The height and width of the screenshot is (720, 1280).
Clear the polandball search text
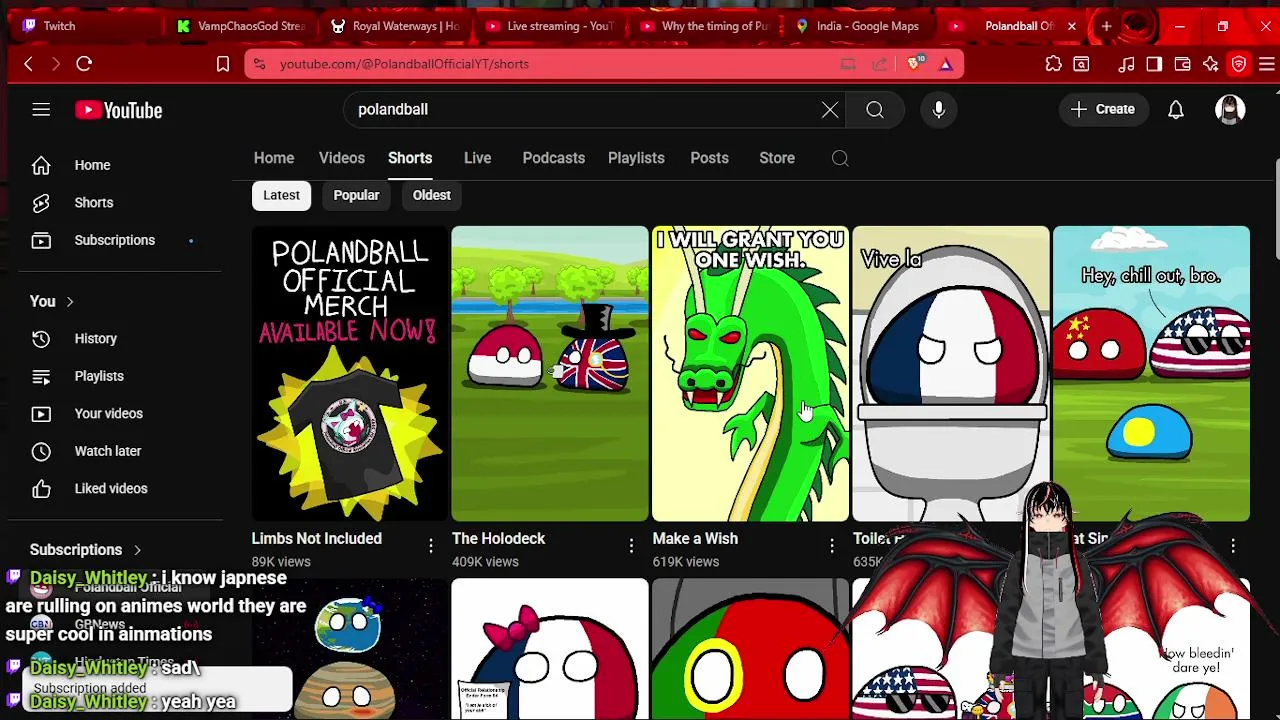(x=830, y=110)
